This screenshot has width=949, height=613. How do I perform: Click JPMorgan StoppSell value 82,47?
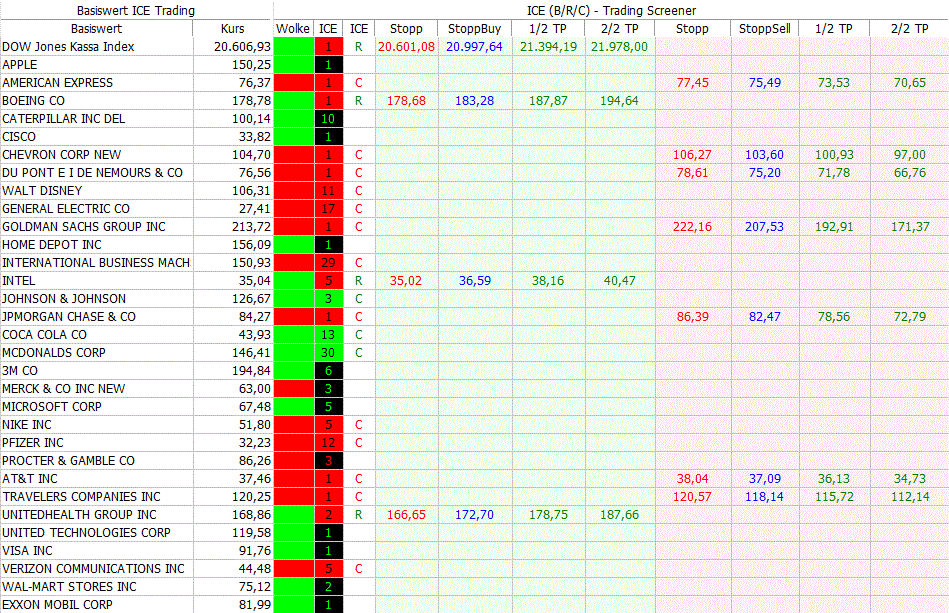(x=764, y=316)
